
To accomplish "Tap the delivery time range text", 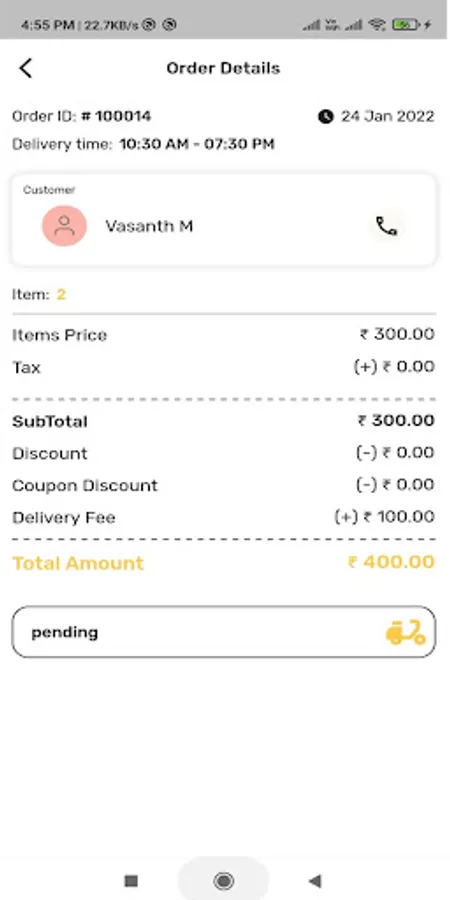I will point(197,144).
